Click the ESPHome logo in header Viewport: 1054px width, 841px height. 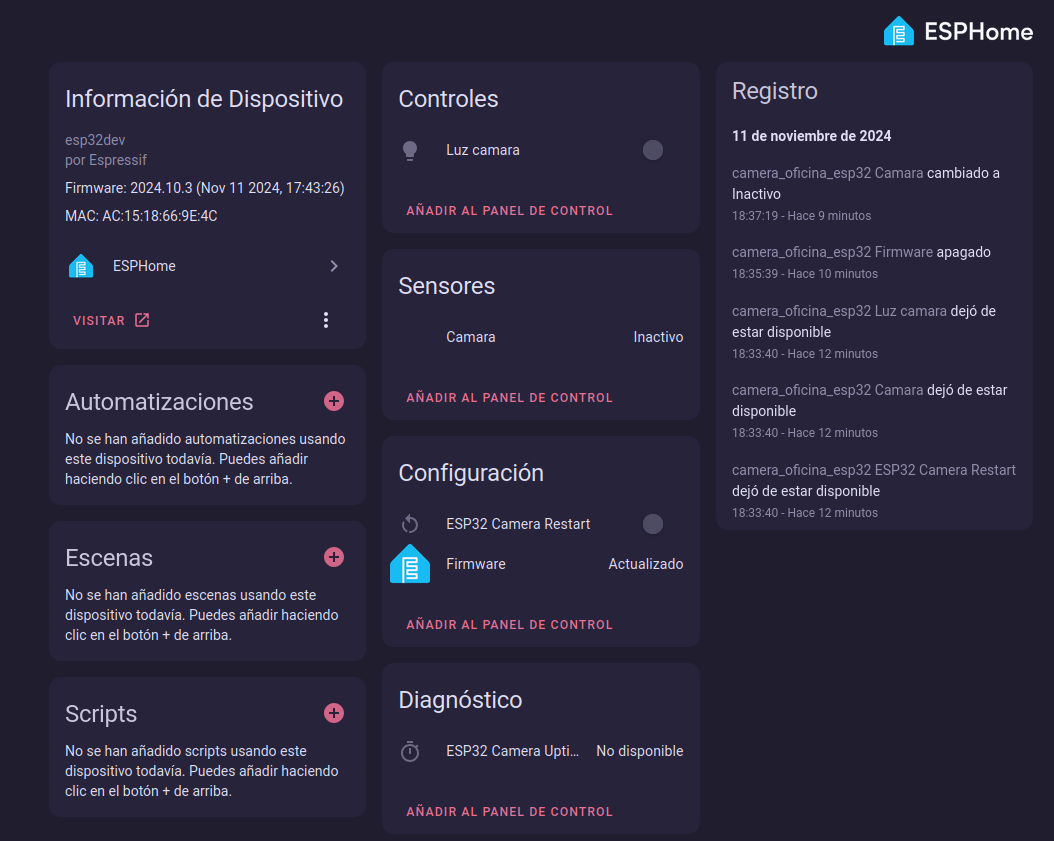click(x=957, y=32)
